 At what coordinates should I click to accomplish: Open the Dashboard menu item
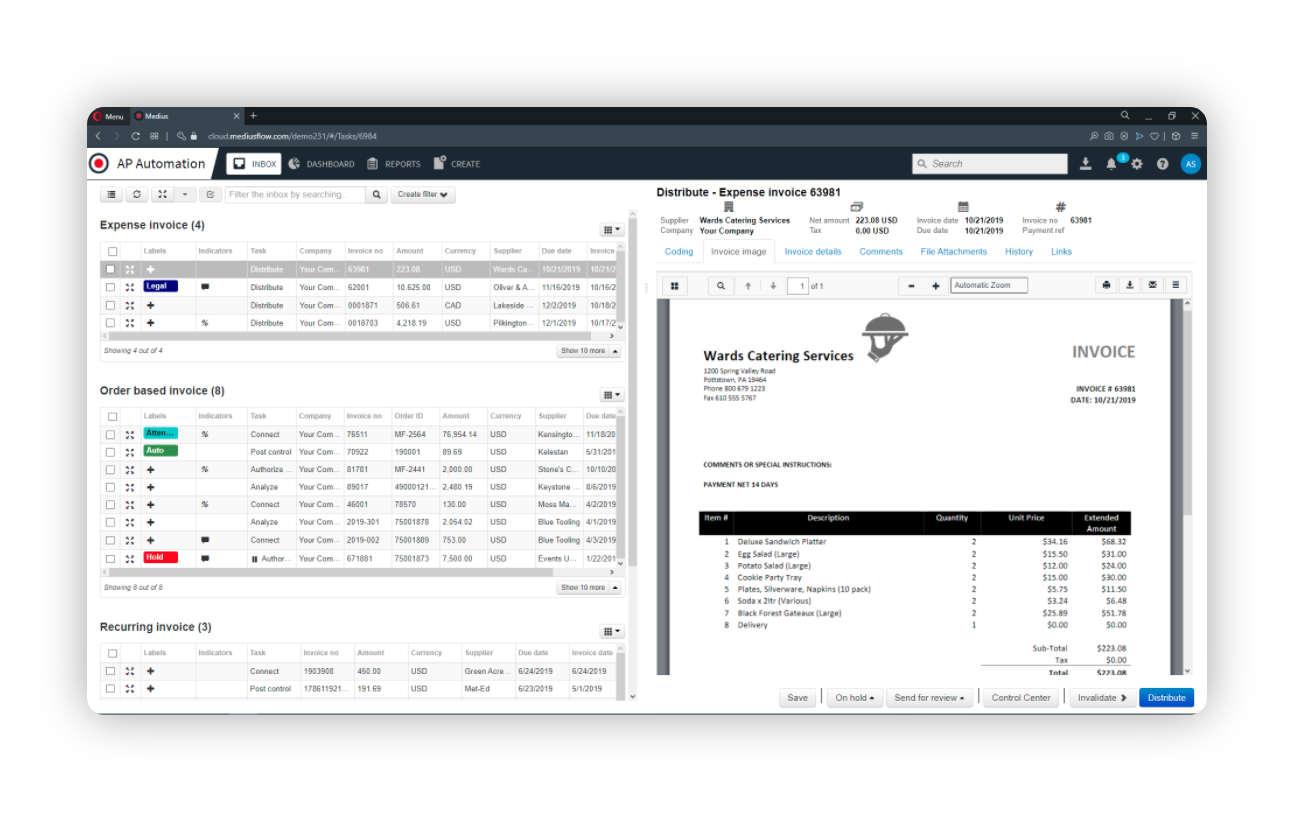click(x=321, y=164)
